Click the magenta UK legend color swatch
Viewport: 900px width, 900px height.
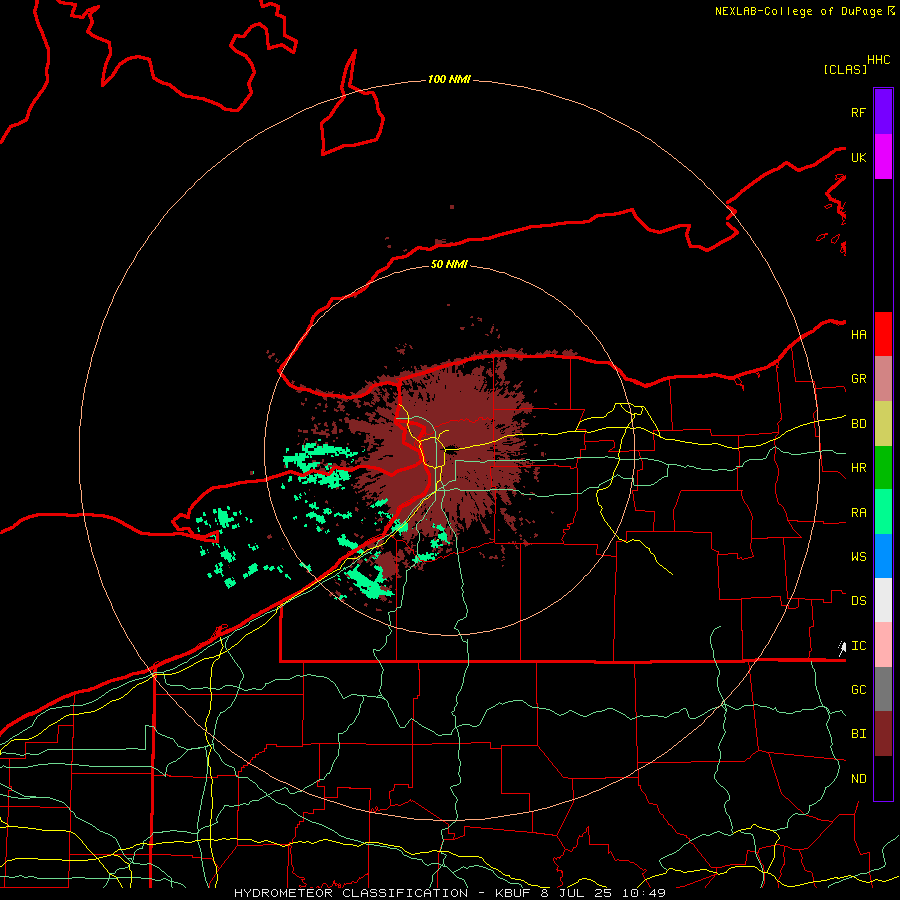click(883, 157)
